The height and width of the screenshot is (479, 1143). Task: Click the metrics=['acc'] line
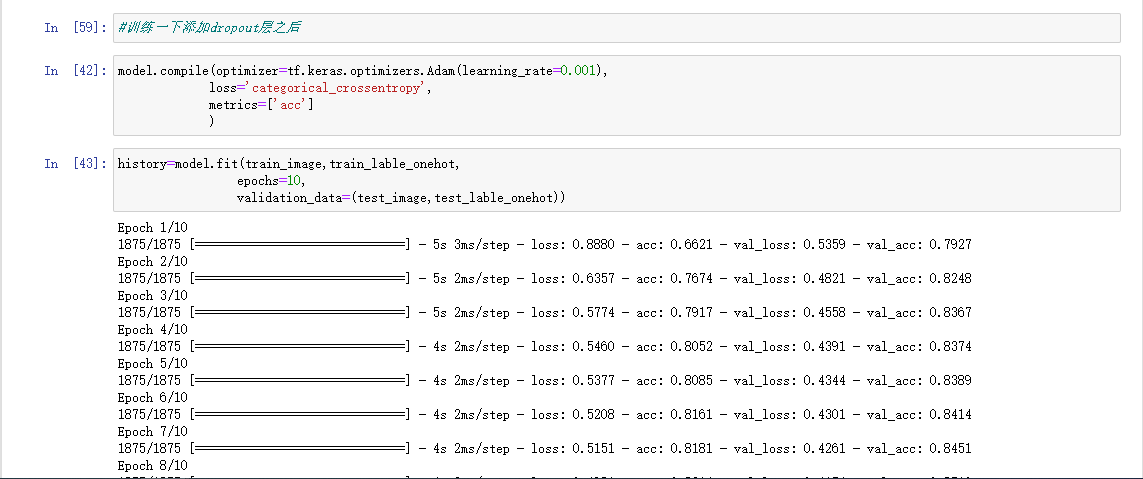(260, 104)
